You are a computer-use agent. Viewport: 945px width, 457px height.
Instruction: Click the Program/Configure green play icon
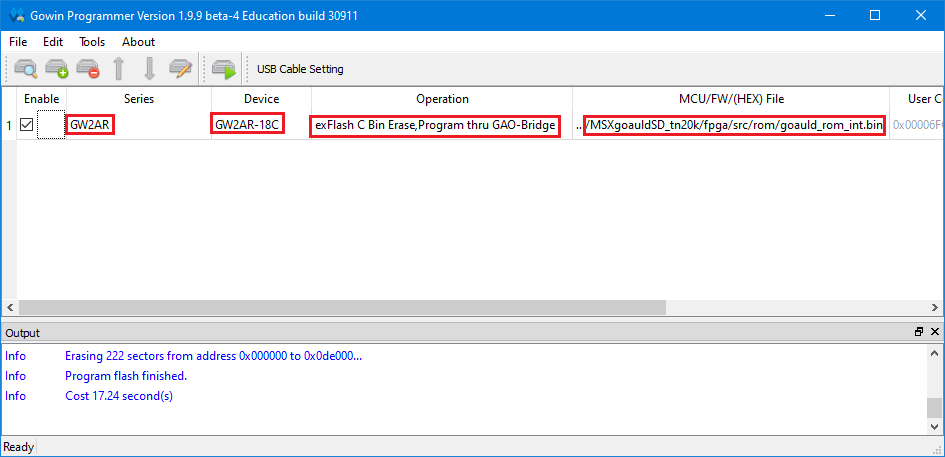tap(224, 69)
